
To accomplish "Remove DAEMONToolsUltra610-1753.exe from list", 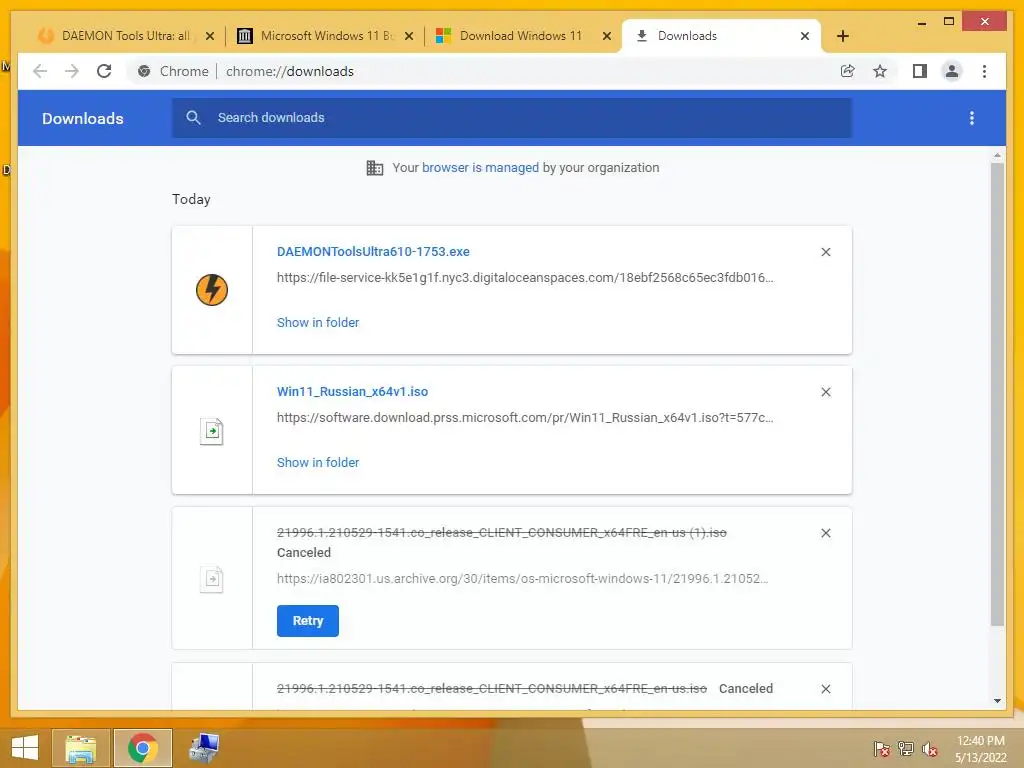I will (x=825, y=252).
